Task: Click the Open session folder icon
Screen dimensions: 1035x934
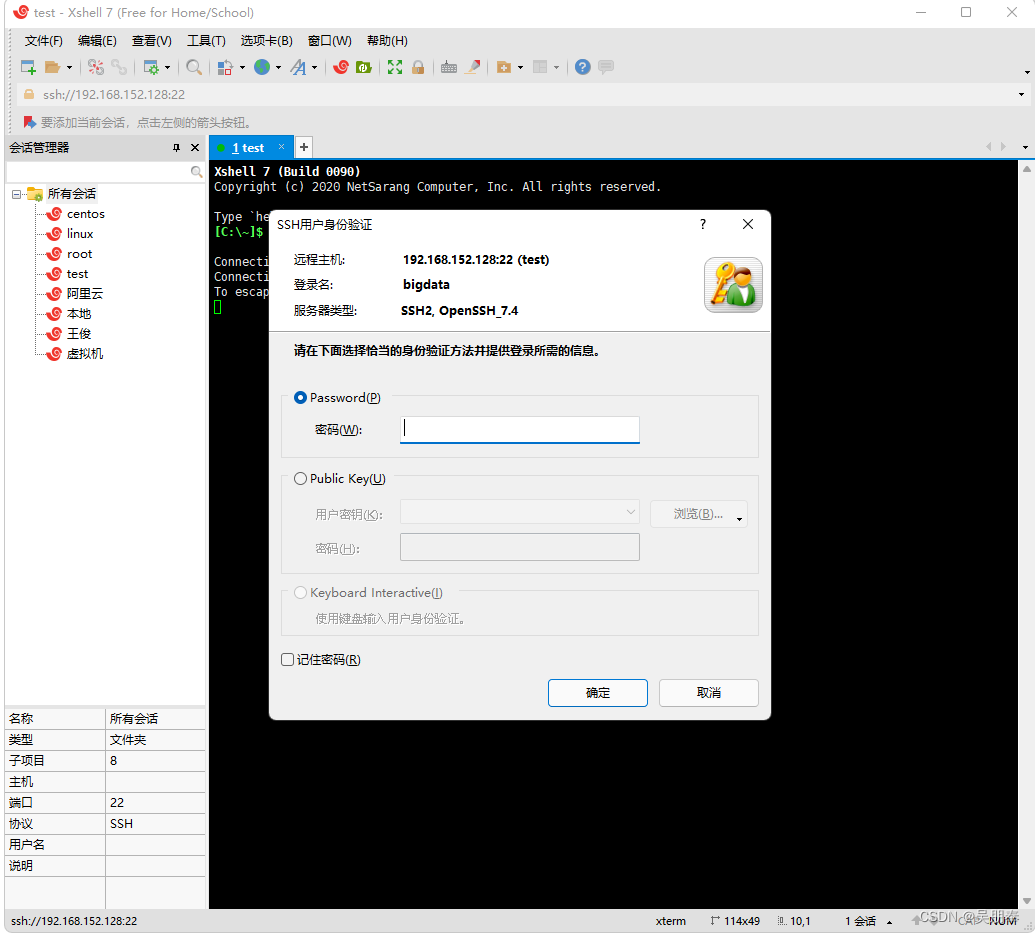Action: pyautogui.click(x=52, y=67)
